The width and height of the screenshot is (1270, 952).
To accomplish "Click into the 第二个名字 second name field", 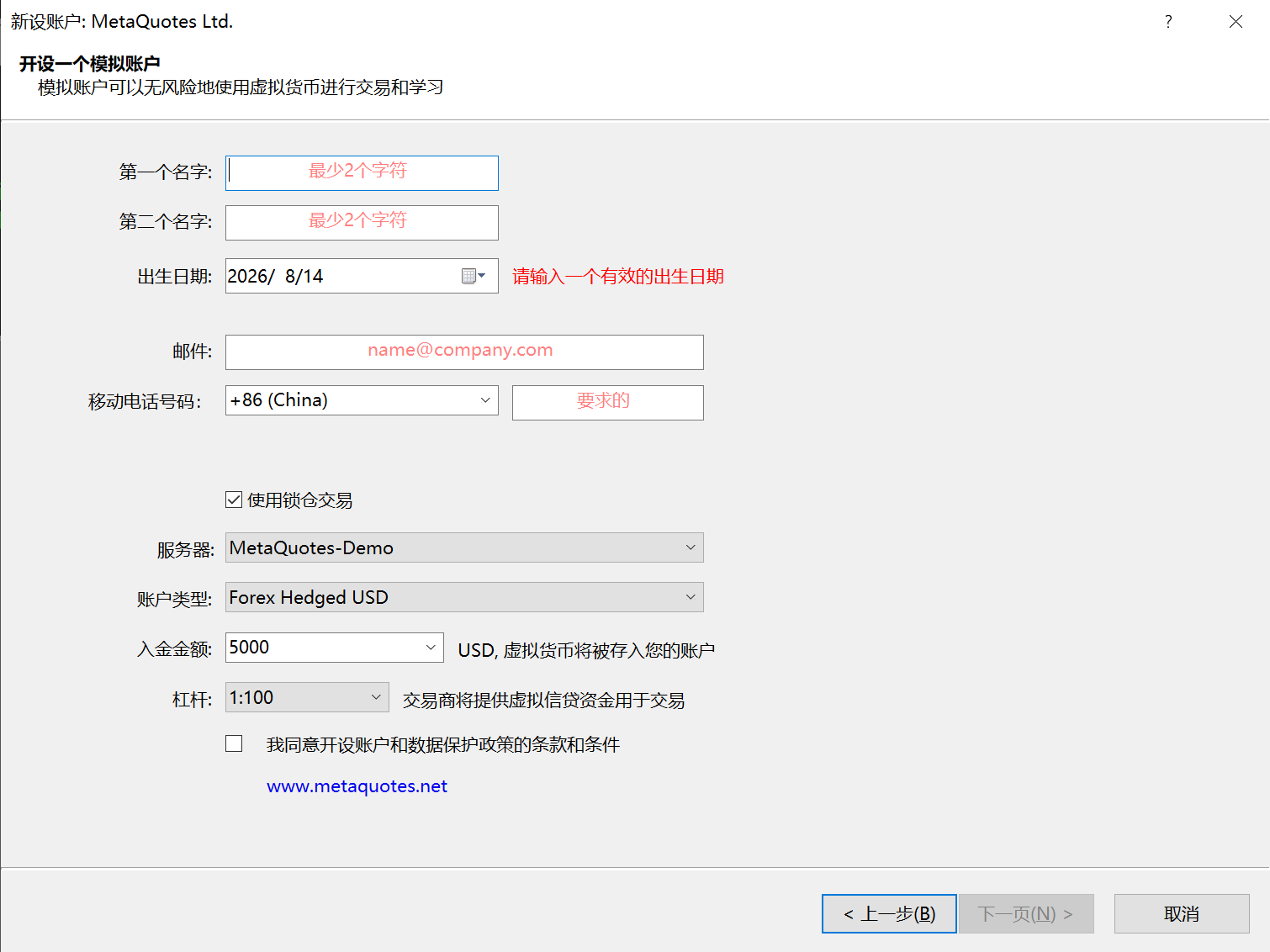I will [362, 223].
